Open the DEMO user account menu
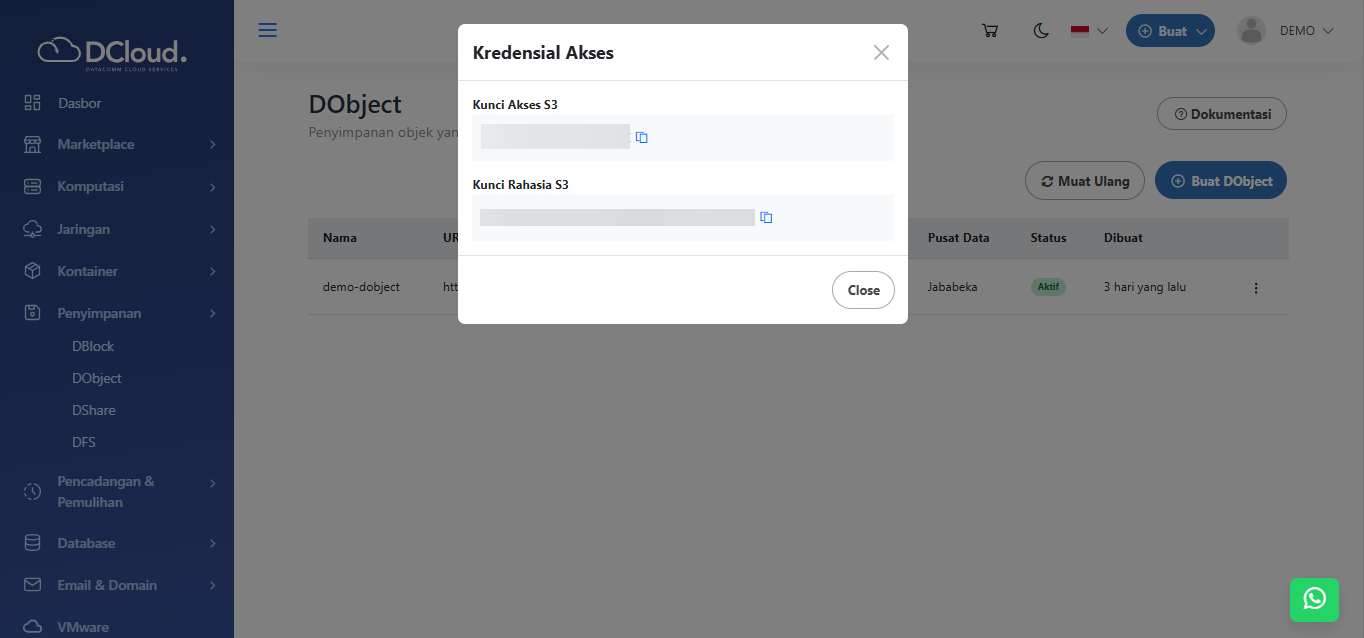Screen dimensions: 1364x638 tap(1286, 31)
